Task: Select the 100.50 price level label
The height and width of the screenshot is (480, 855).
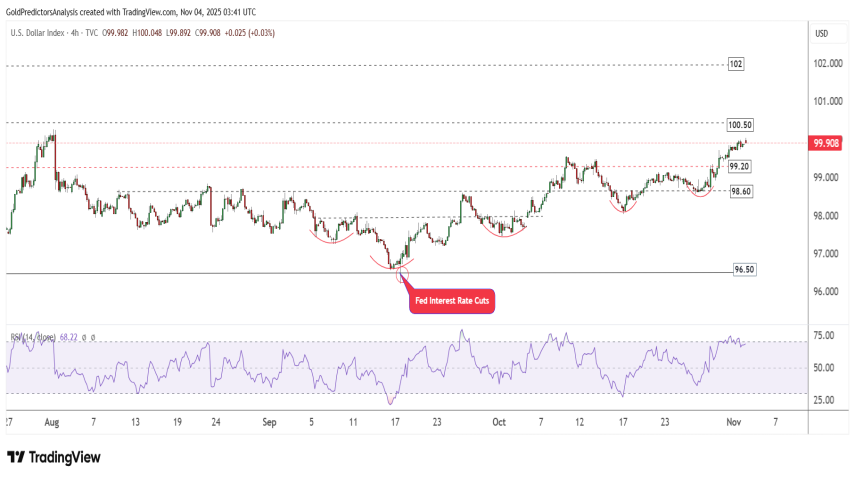Action: pos(740,125)
